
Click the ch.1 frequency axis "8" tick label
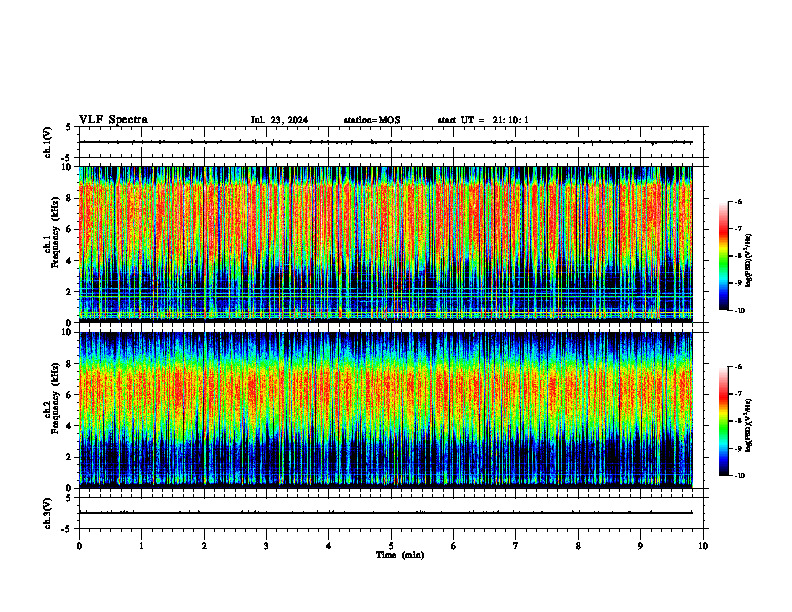click(70, 198)
